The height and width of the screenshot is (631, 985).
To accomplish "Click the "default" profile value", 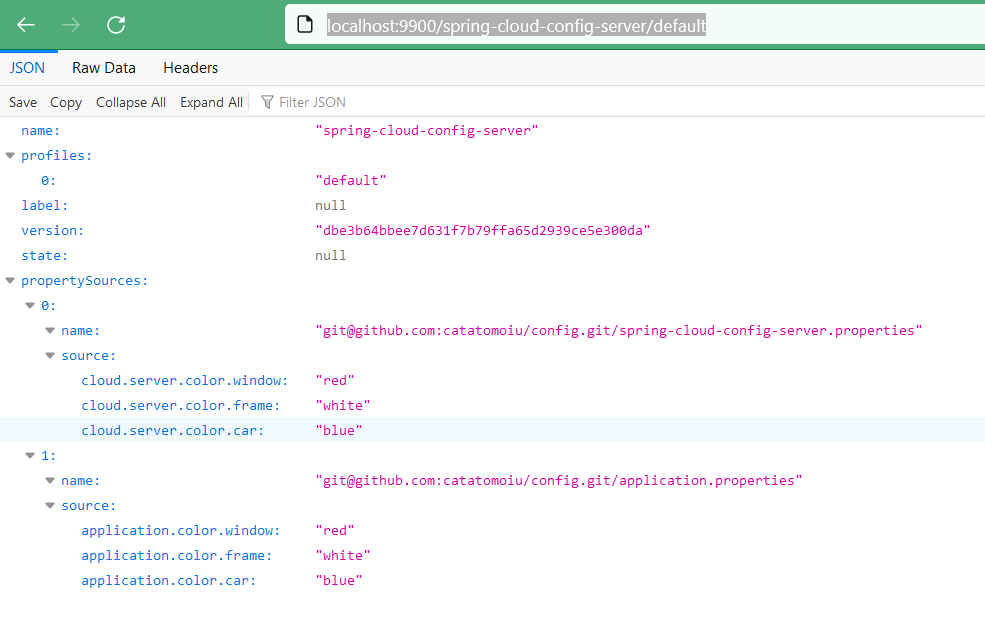I will coord(351,180).
